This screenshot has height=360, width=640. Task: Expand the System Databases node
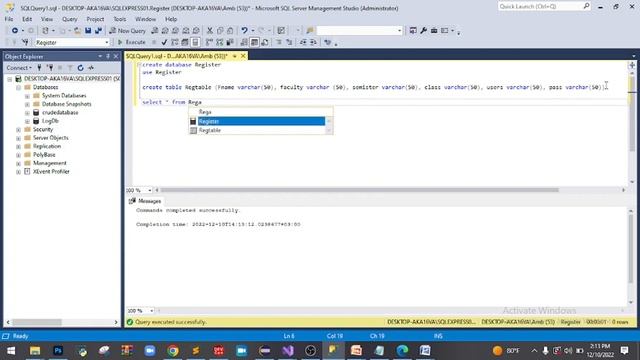(x=27, y=96)
